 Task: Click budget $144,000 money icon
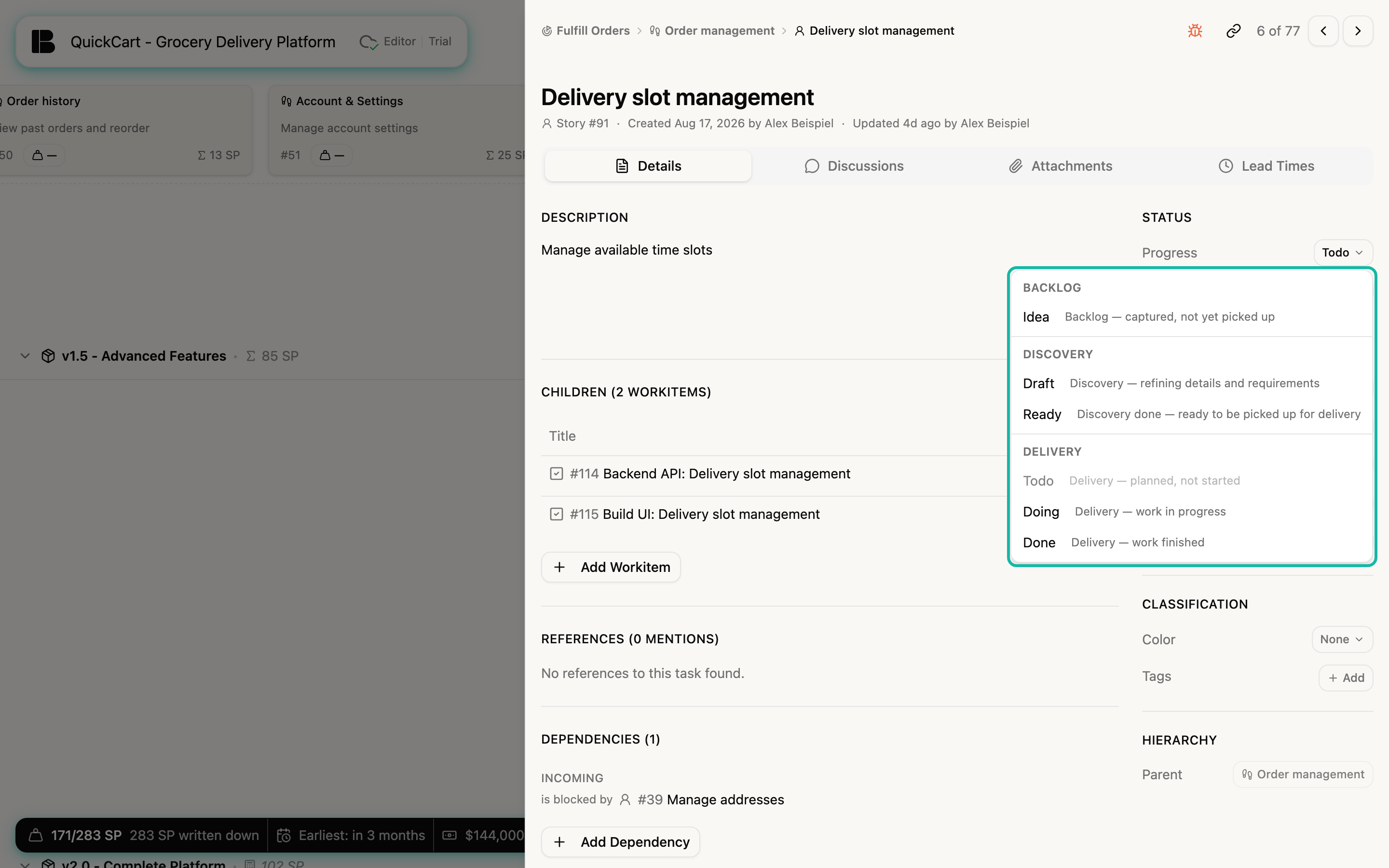[x=449, y=835]
